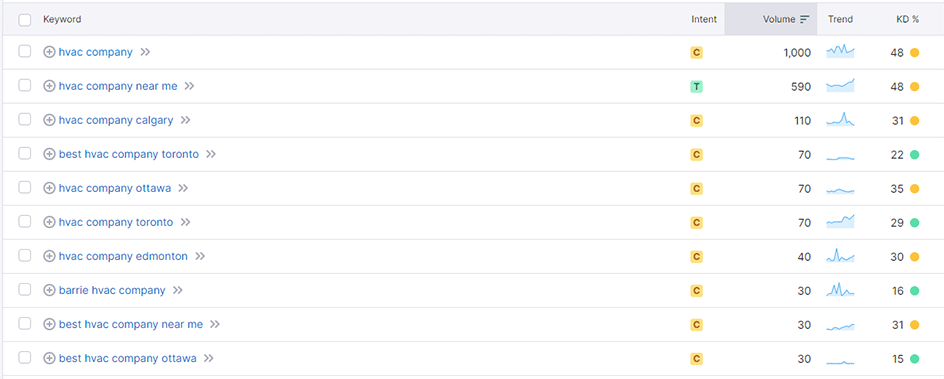The height and width of the screenshot is (379, 944).
Task: Expand arrows after best hvac company near me
Action: [x=216, y=324]
